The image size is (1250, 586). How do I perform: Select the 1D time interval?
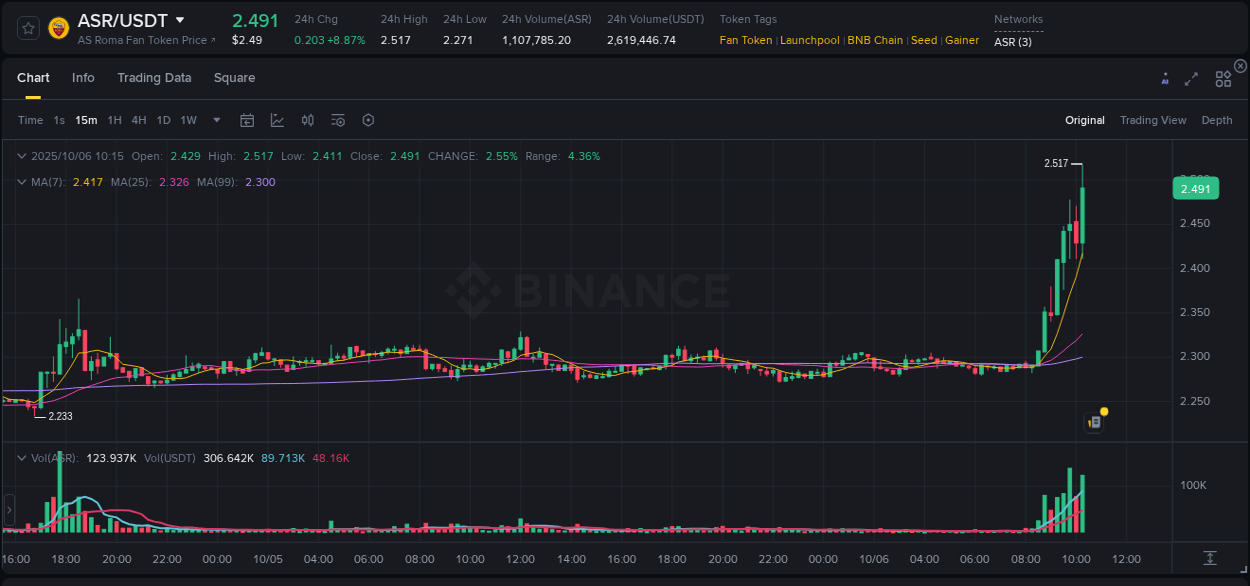[163, 120]
